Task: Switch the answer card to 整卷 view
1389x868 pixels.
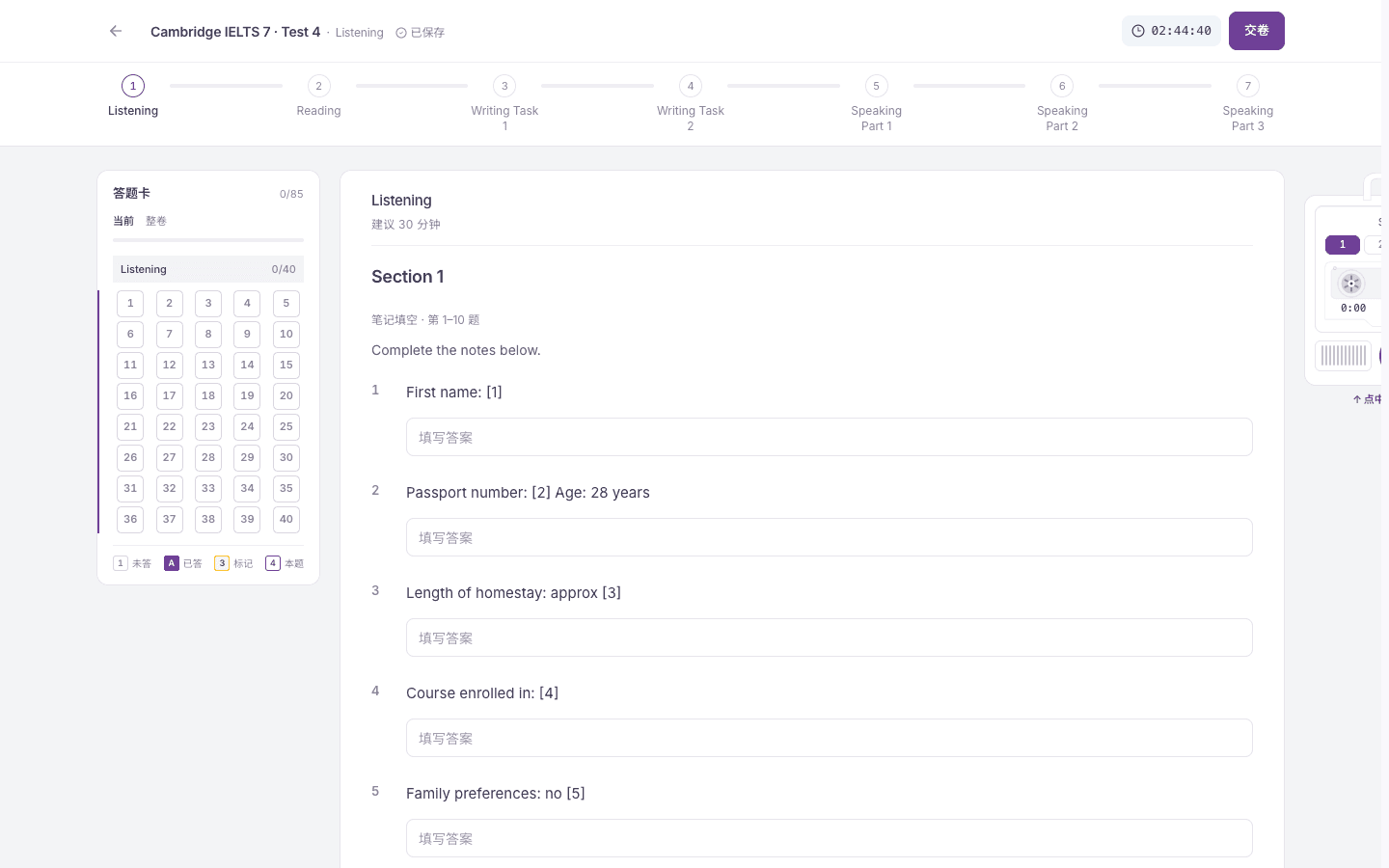Action: (x=156, y=221)
